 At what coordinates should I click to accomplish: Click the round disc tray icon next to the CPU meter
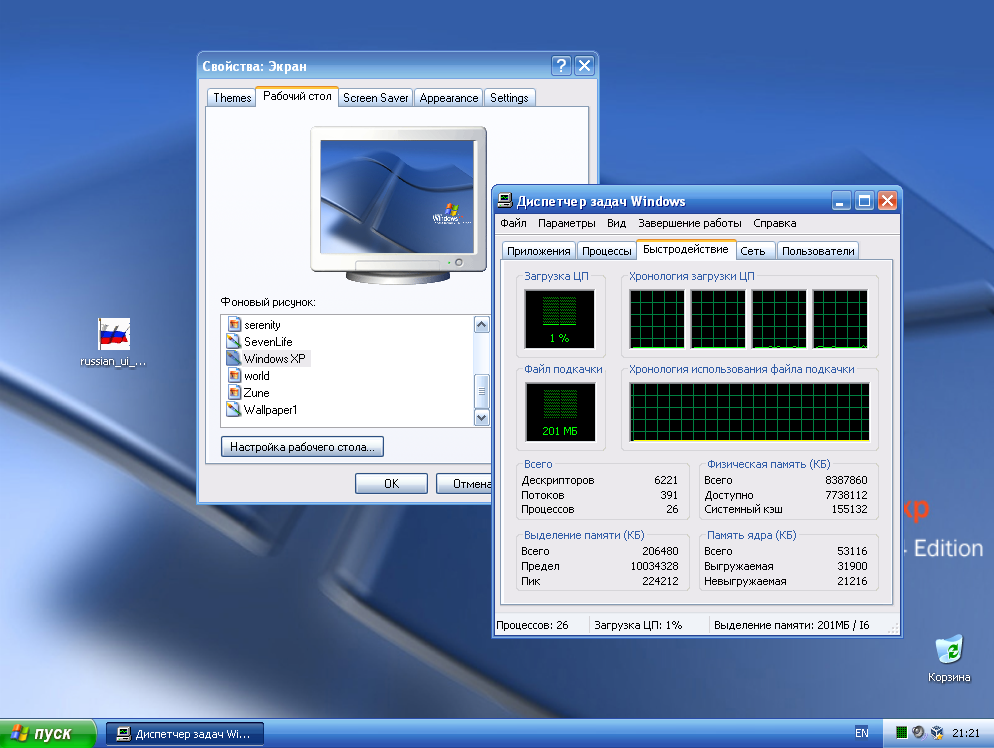[919, 733]
